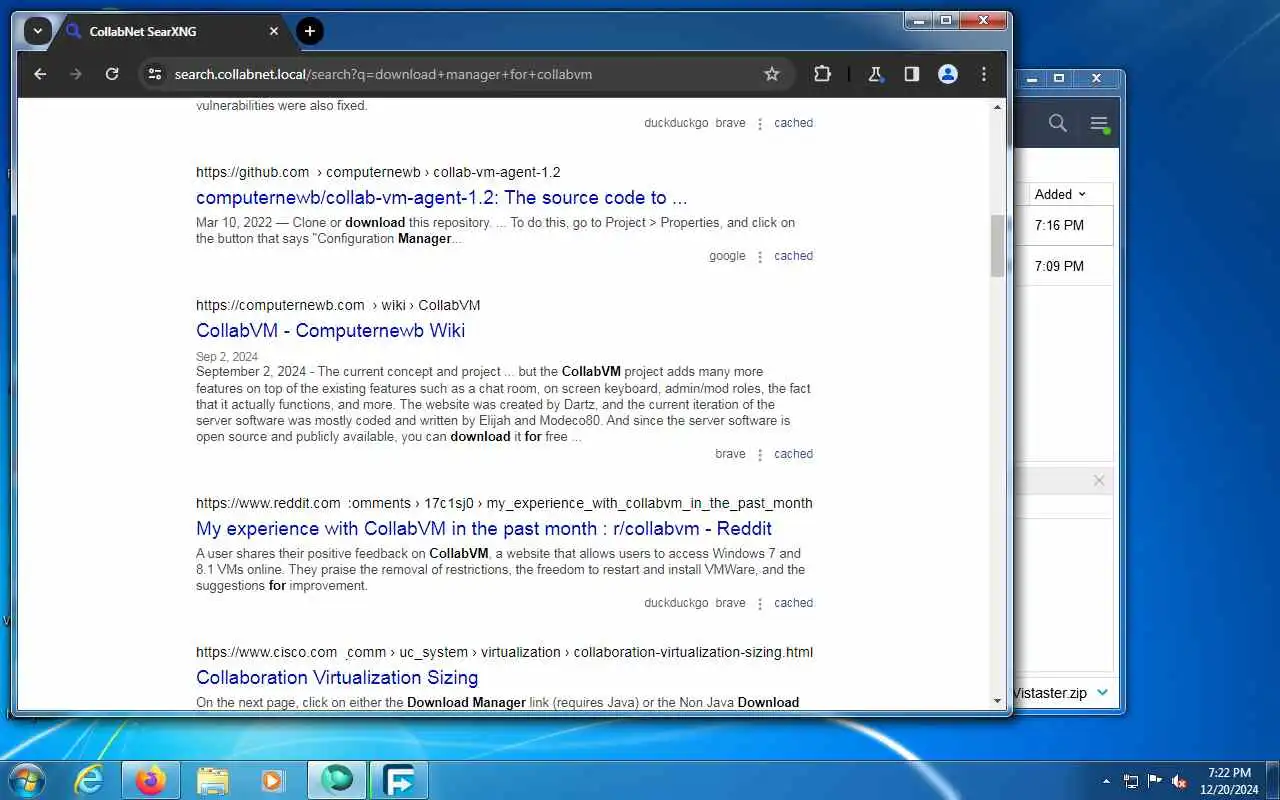The height and width of the screenshot is (800, 1280).
Task: Open a new browser tab
Action: pyautogui.click(x=310, y=31)
